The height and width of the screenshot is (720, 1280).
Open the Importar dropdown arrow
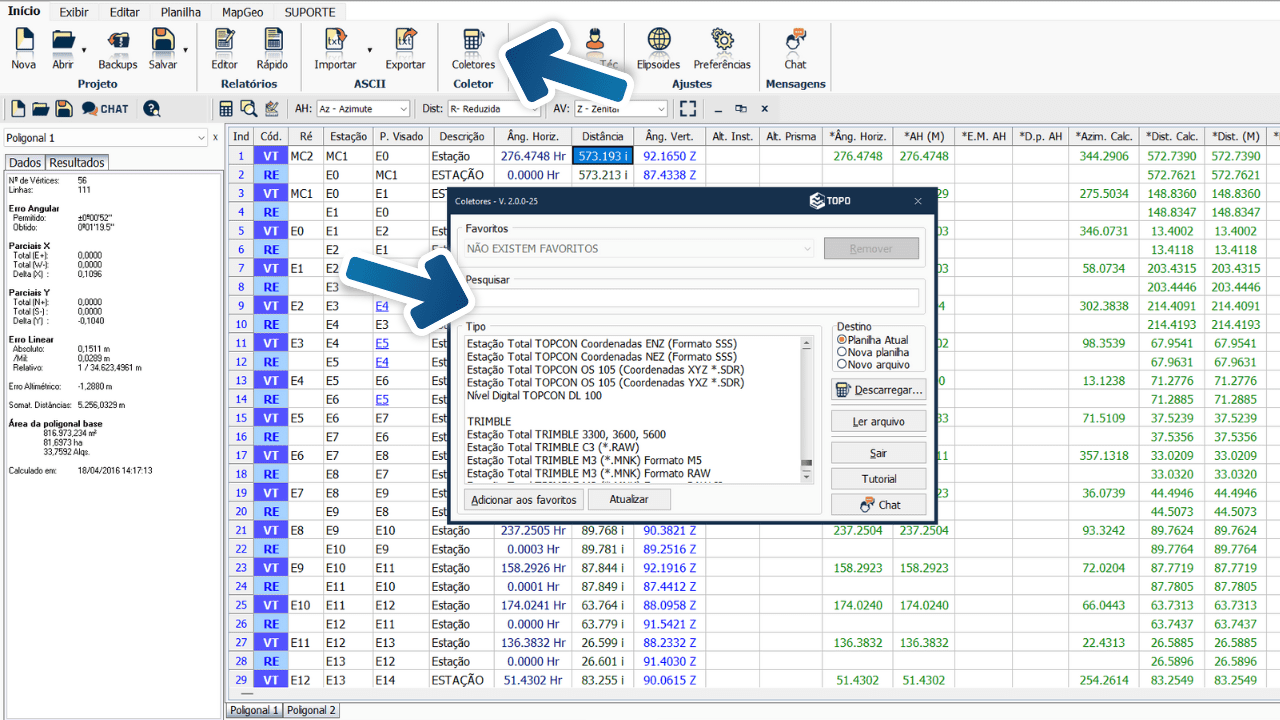[x=369, y=49]
